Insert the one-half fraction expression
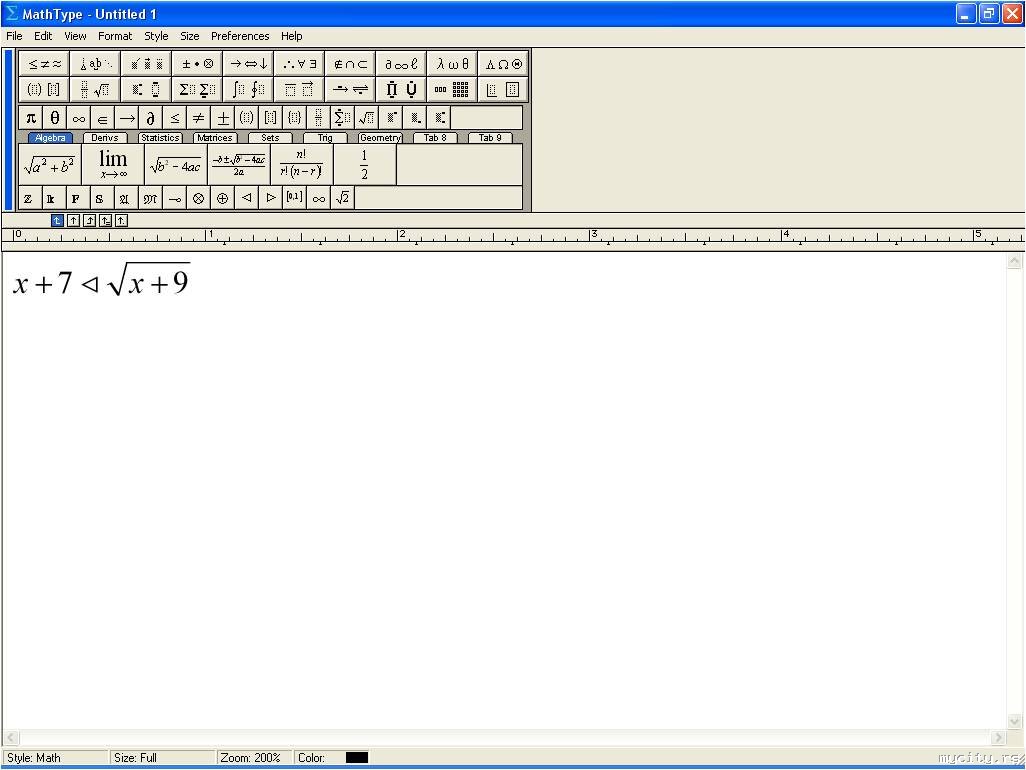The width and height of the screenshot is (1026, 770). point(364,165)
